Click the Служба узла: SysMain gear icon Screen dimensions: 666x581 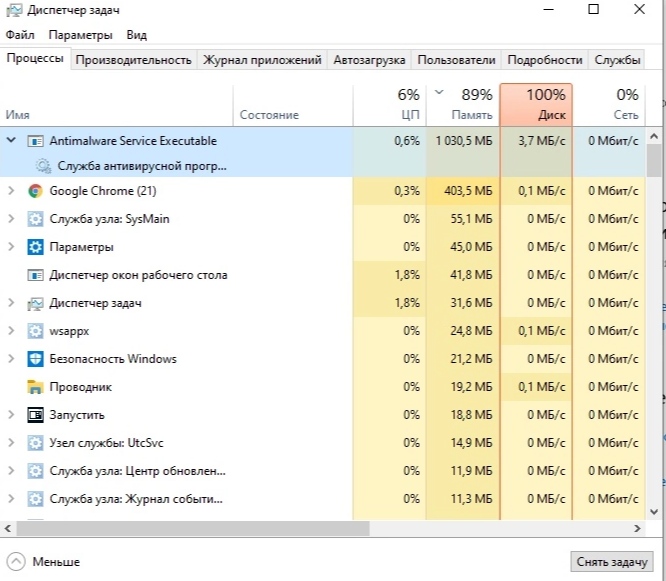coord(35,219)
